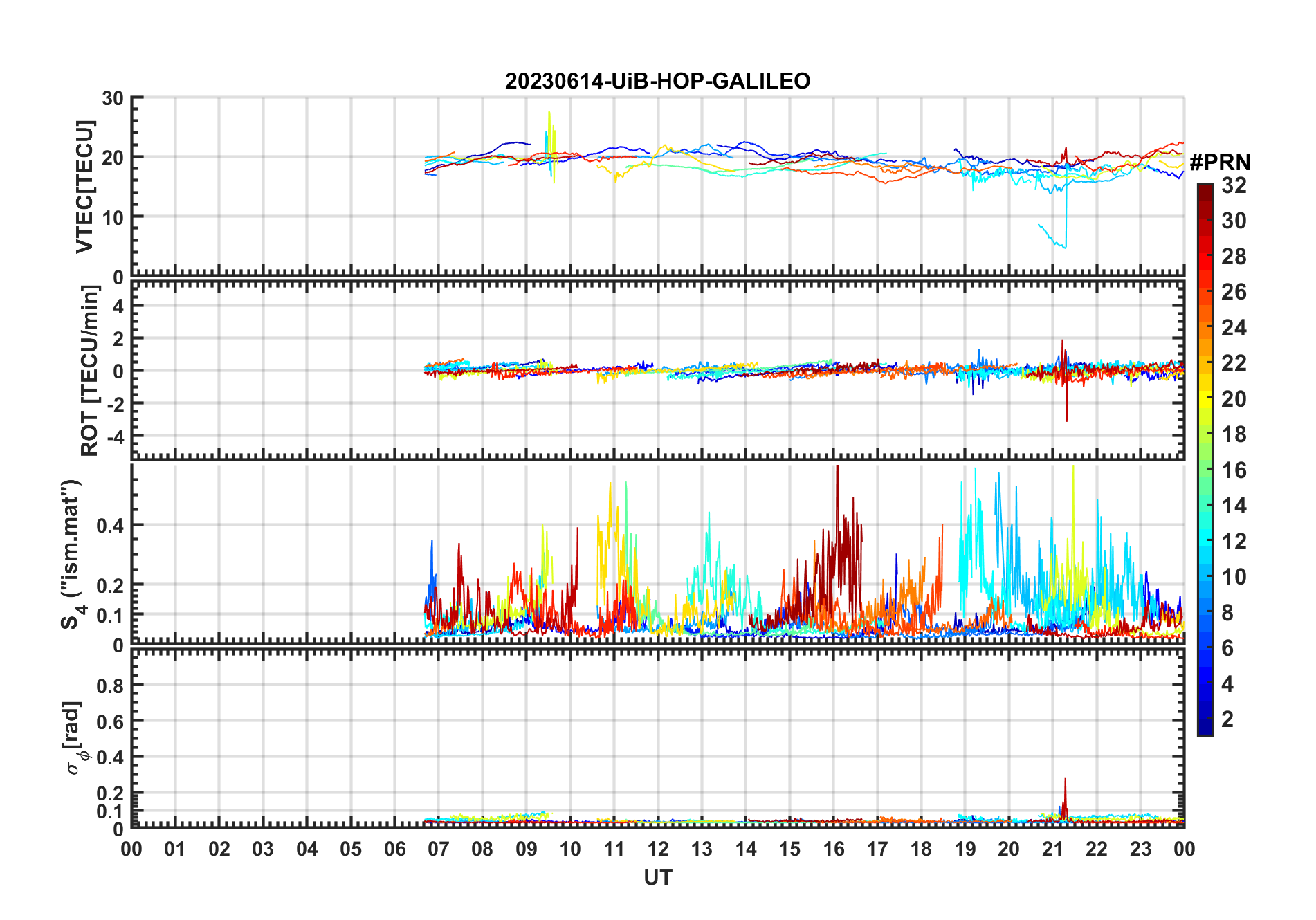Click colorbar tick label 32
1316x920 pixels.
tap(1234, 185)
